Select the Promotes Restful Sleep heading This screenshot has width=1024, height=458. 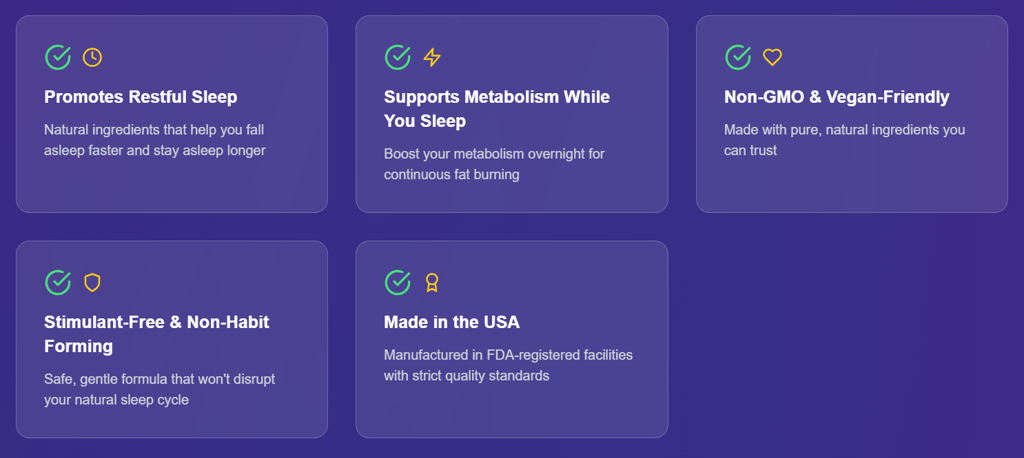pos(141,97)
